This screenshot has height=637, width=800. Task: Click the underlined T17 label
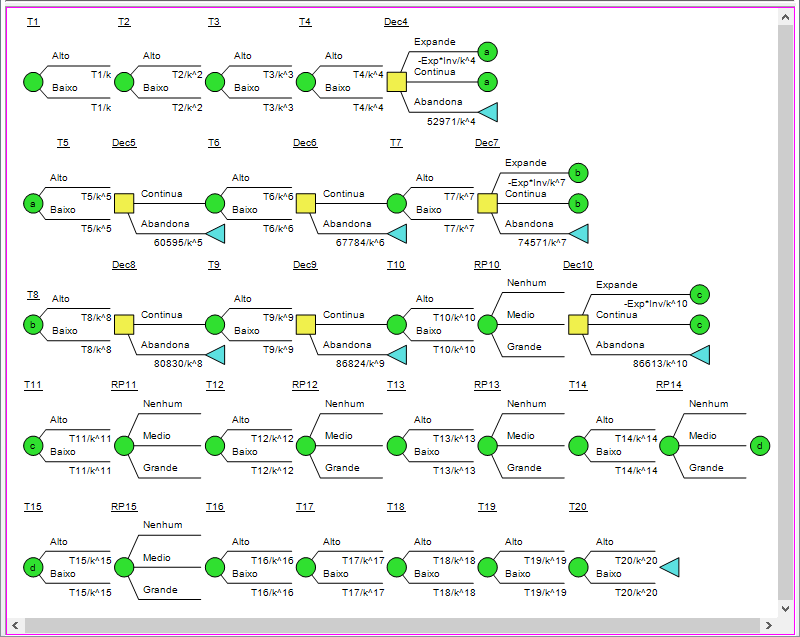click(304, 506)
